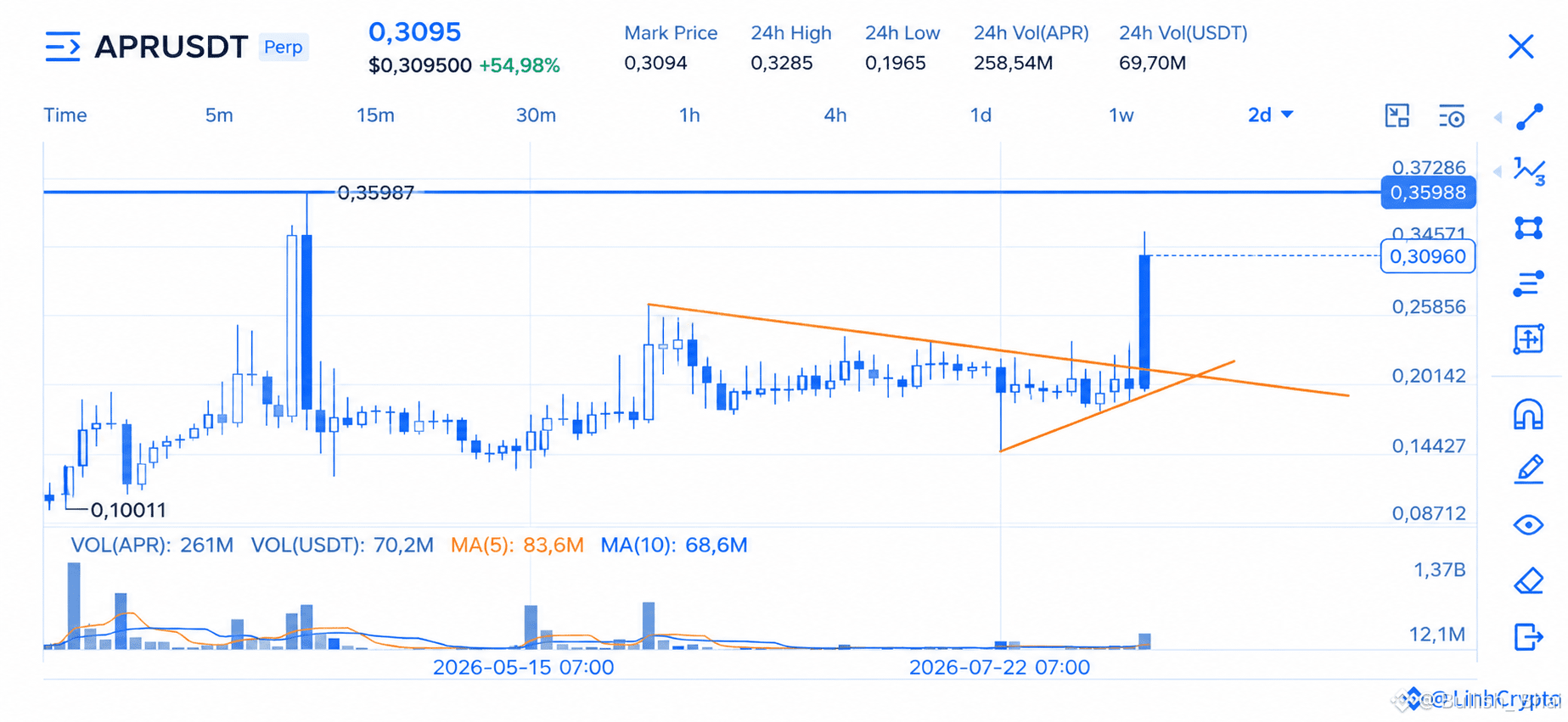Click the VOL(USDT): 70,2M label
The height and width of the screenshot is (722, 1568).
(x=342, y=545)
